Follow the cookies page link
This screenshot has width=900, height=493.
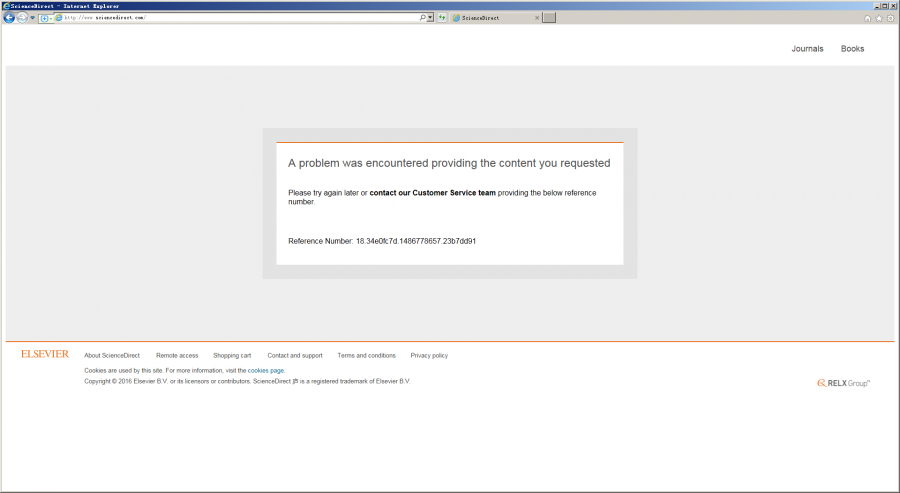point(266,371)
